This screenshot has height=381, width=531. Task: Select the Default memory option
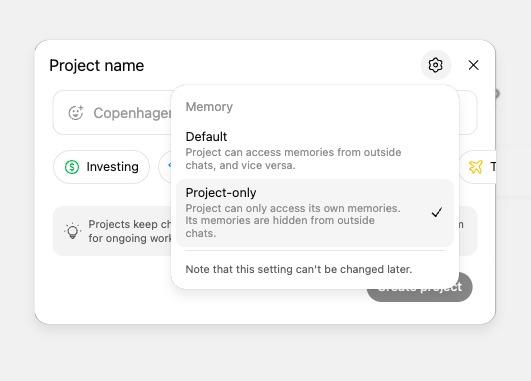pyautogui.click(x=315, y=150)
